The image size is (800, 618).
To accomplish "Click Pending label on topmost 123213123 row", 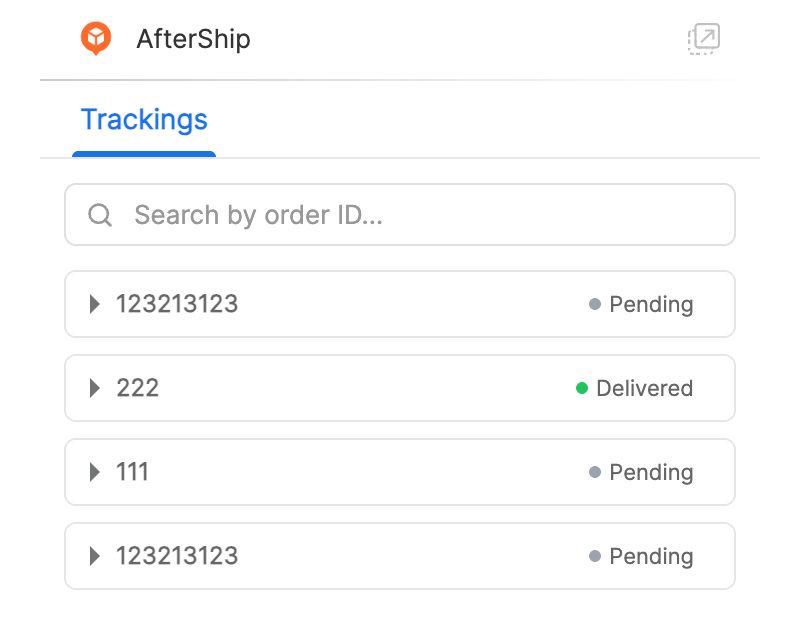I will click(651, 304).
